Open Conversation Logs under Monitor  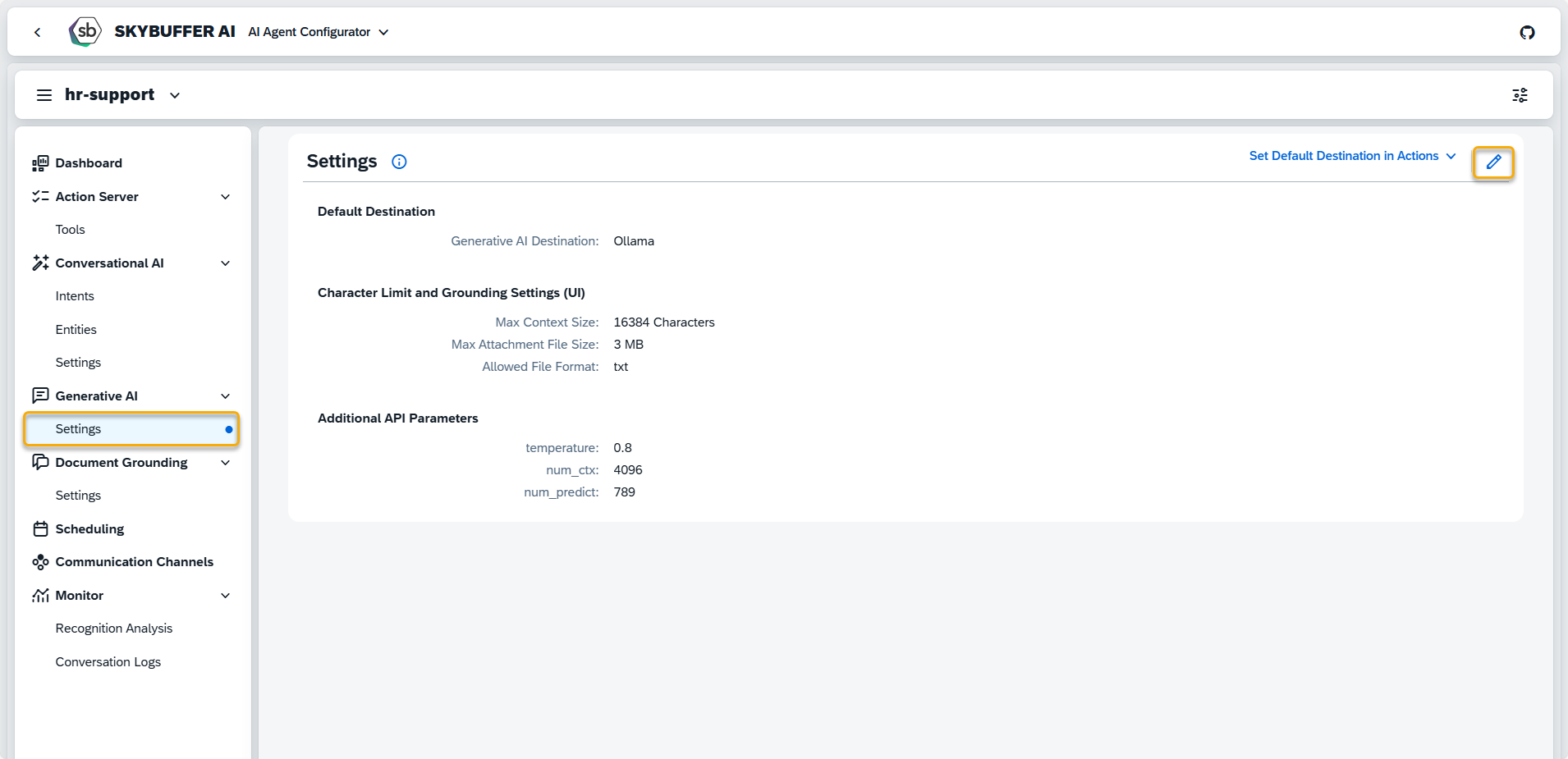[x=108, y=662]
